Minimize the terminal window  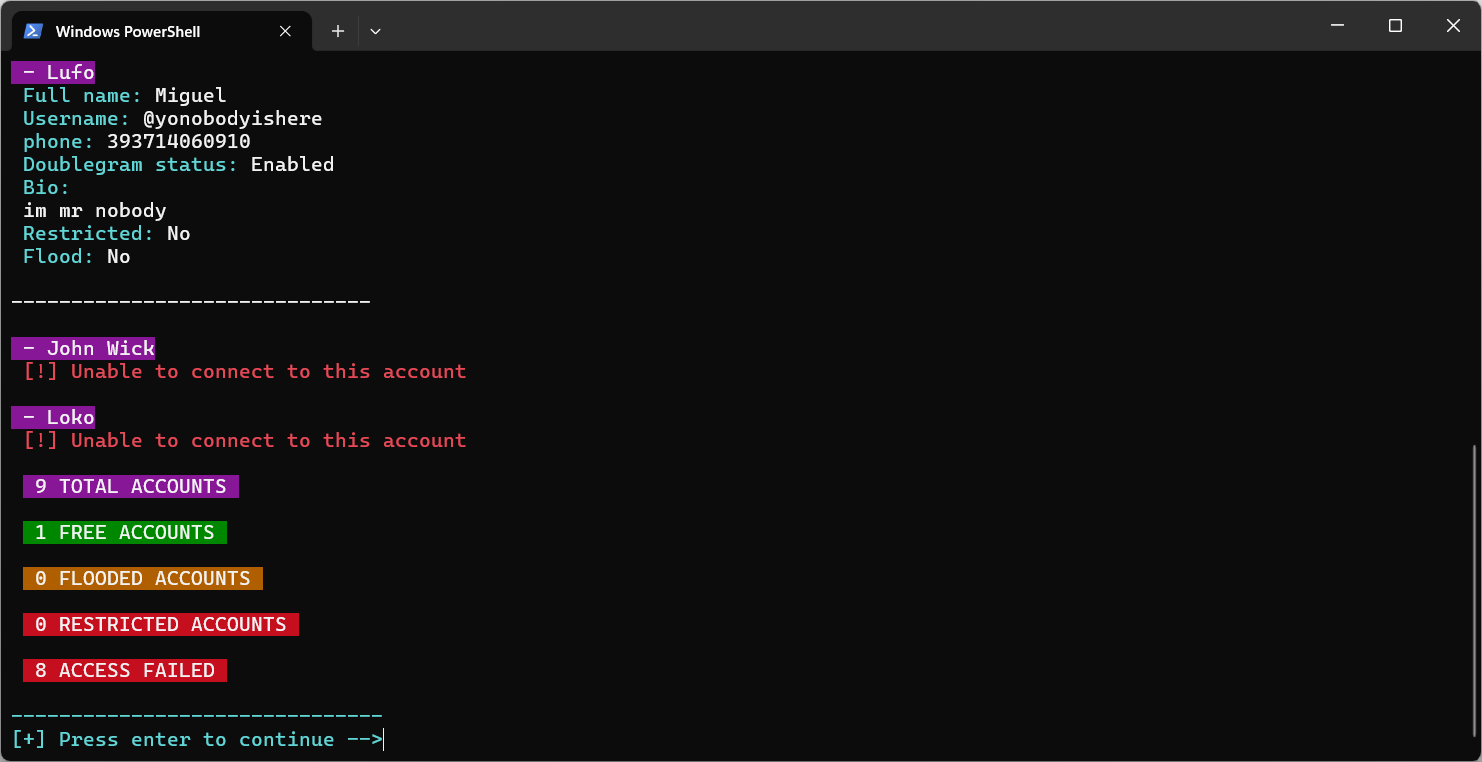[1337, 26]
